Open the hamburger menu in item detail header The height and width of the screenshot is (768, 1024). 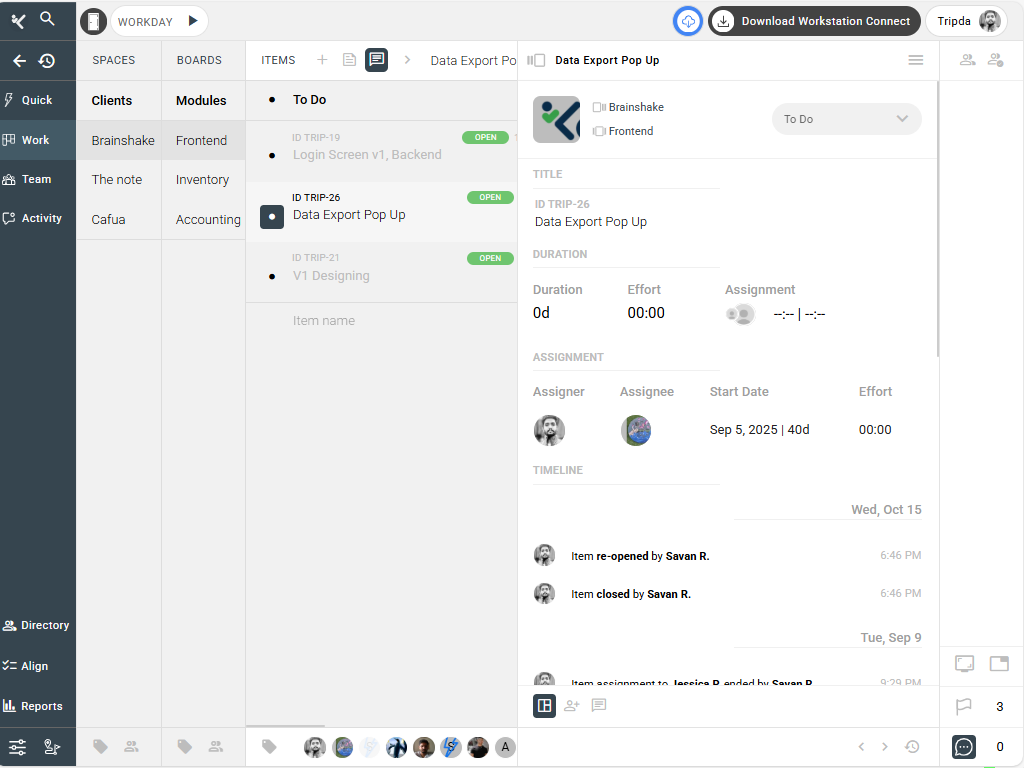pos(915,60)
